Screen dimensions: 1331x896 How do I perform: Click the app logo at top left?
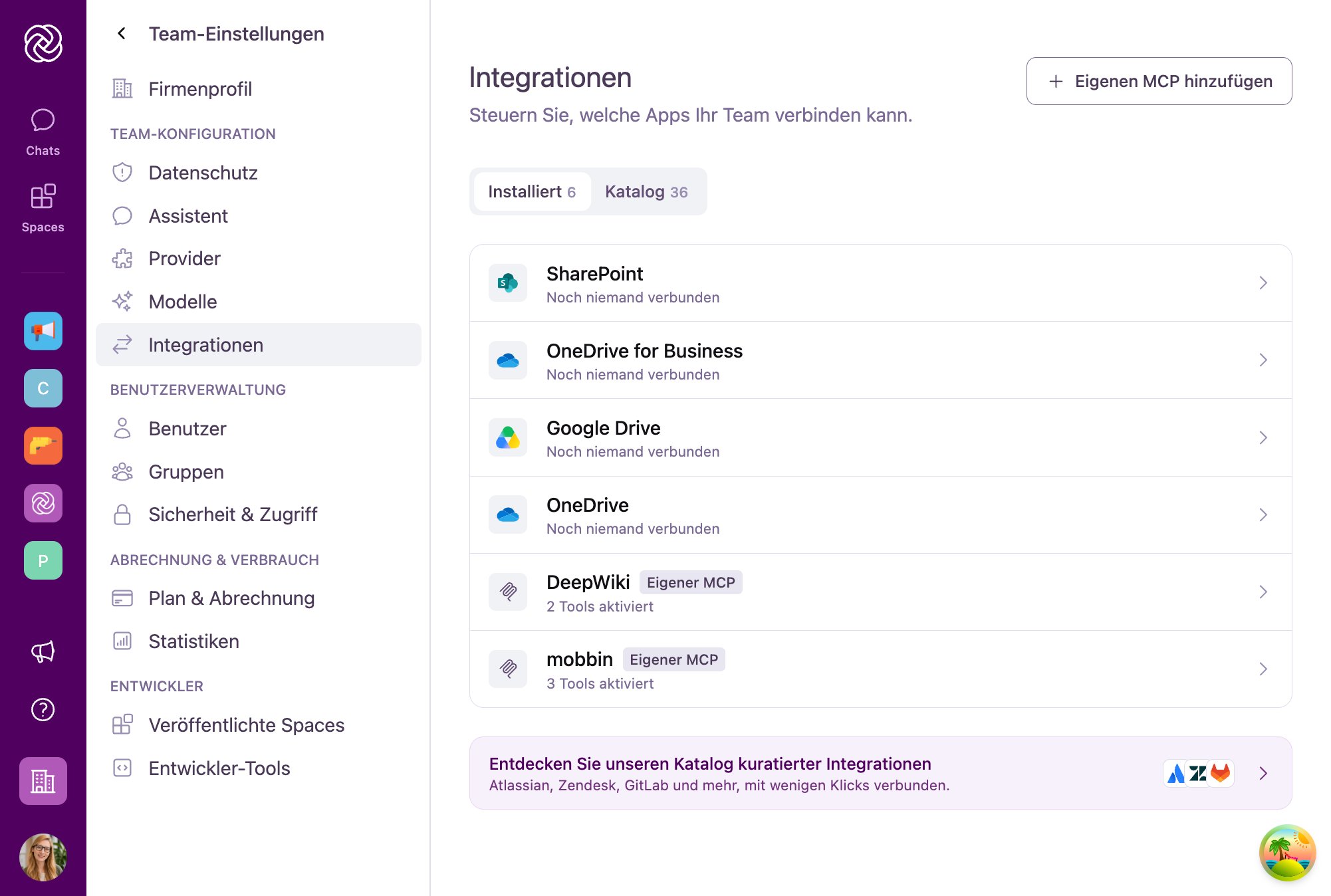(43, 43)
